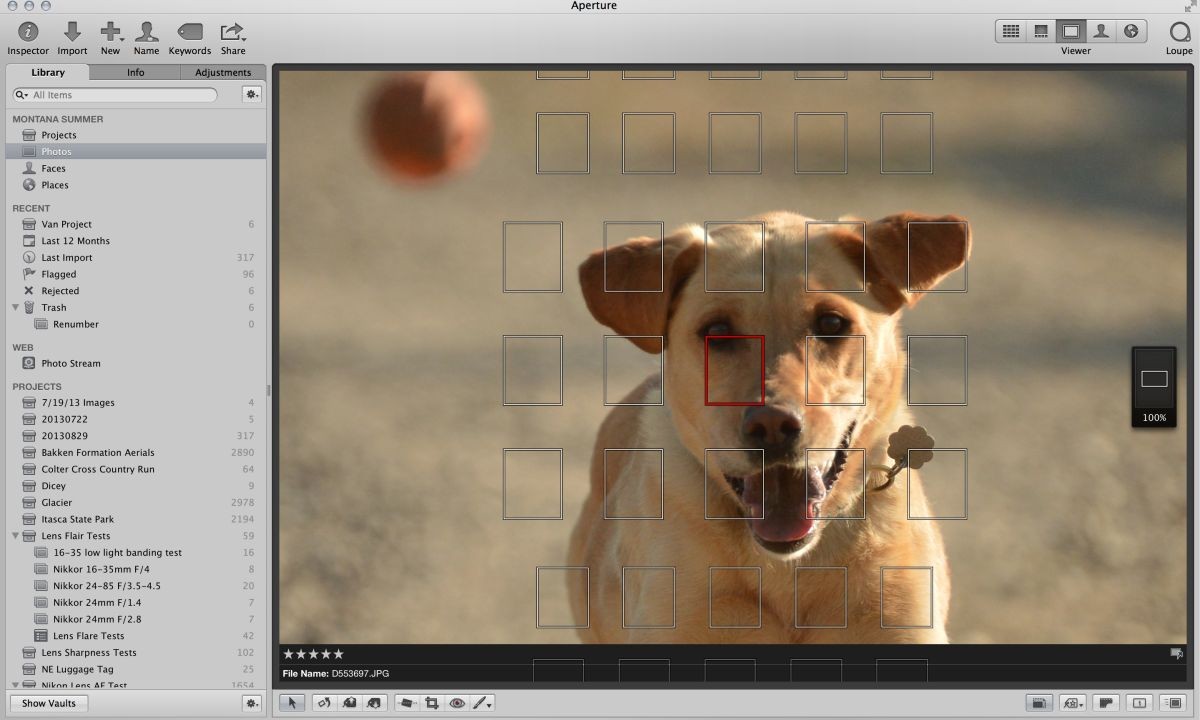Switch to Places globe view in view switcher
1200x720 pixels.
click(1131, 31)
